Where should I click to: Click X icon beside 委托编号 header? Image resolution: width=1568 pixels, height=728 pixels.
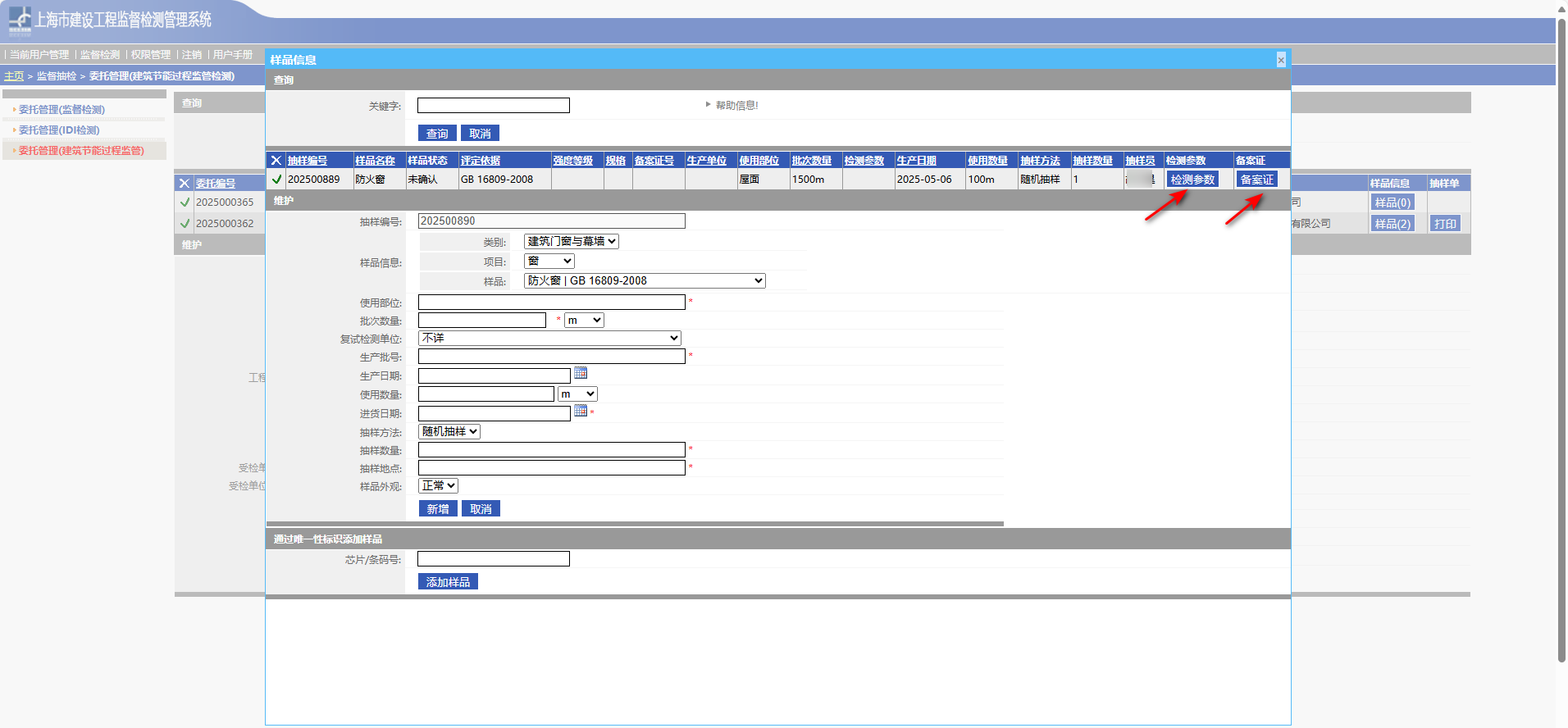click(x=185, y=184)
